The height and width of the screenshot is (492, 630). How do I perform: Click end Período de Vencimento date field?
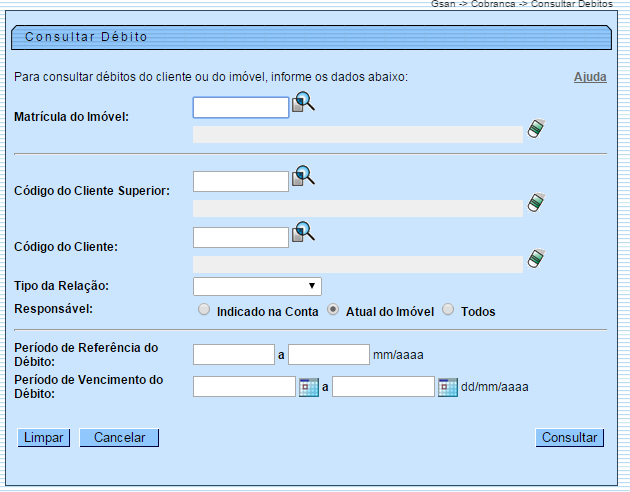383,387
